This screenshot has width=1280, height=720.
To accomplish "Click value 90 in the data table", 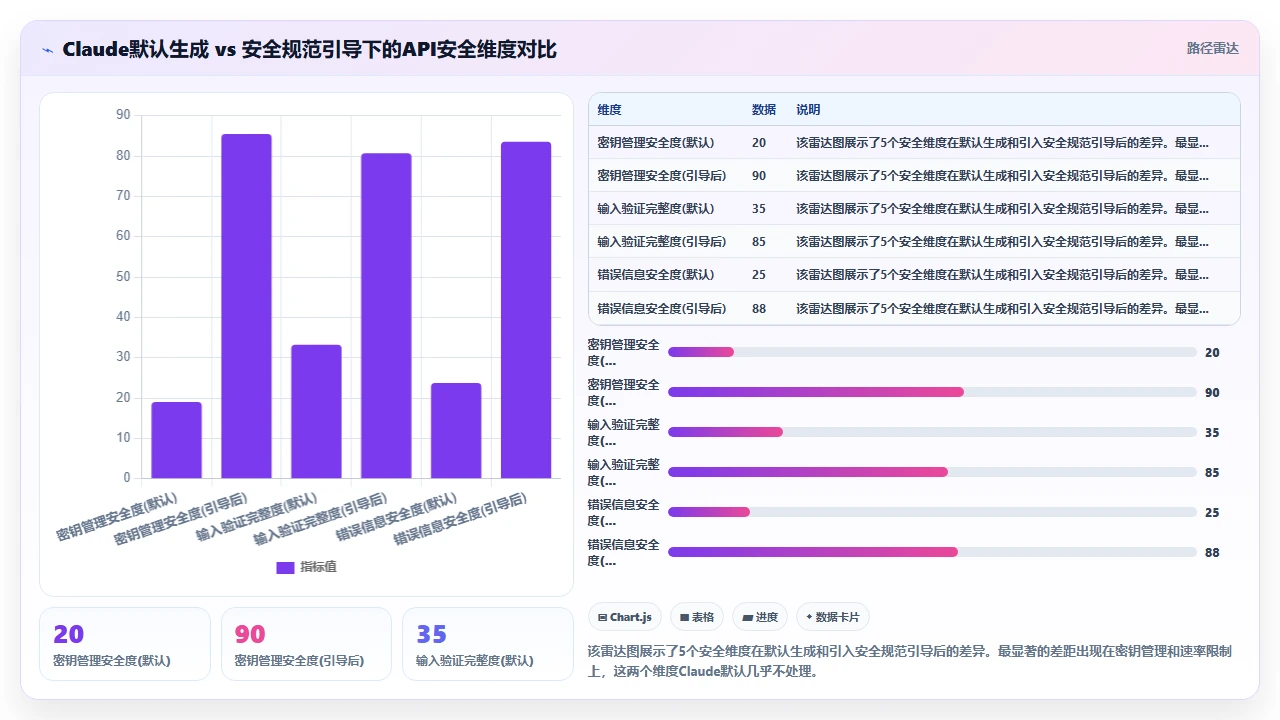I will (759, 176).
